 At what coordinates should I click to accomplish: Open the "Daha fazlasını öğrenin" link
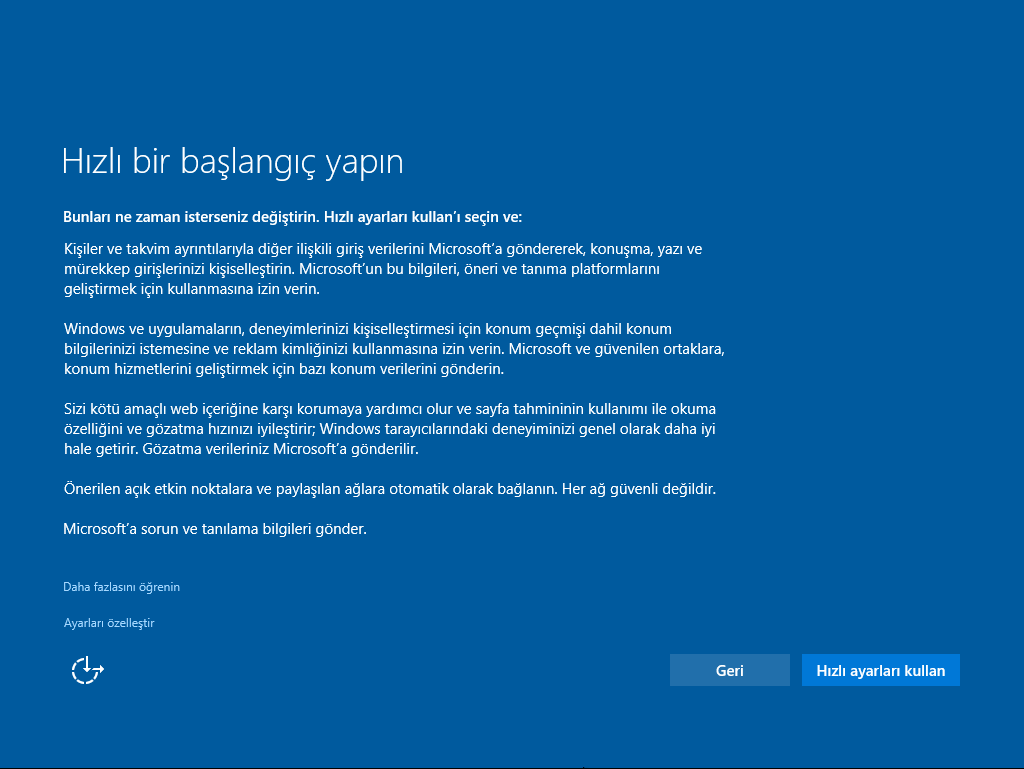[121, 587]
